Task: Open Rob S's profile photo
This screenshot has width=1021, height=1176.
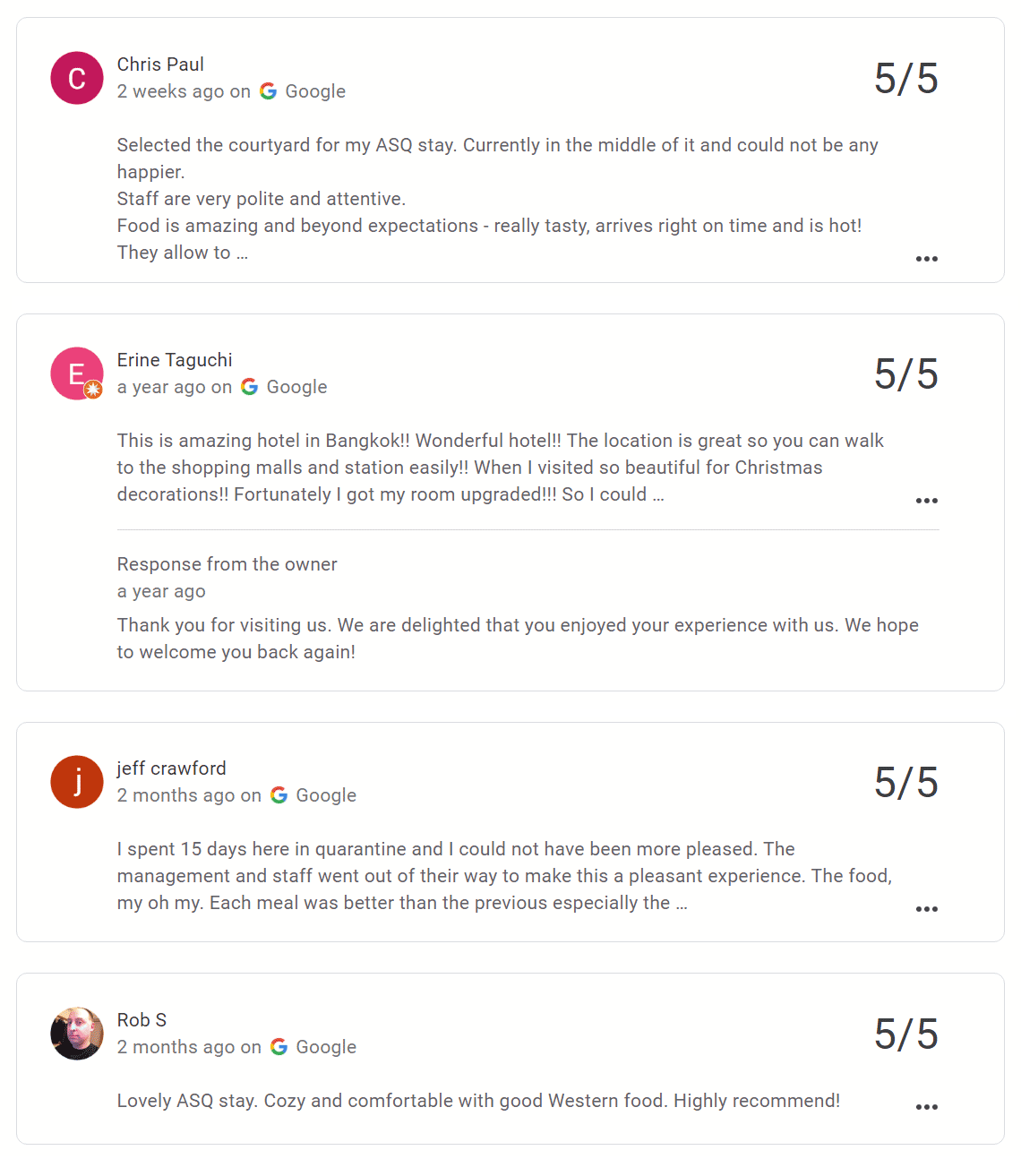Action: [x=77, y=1034]
